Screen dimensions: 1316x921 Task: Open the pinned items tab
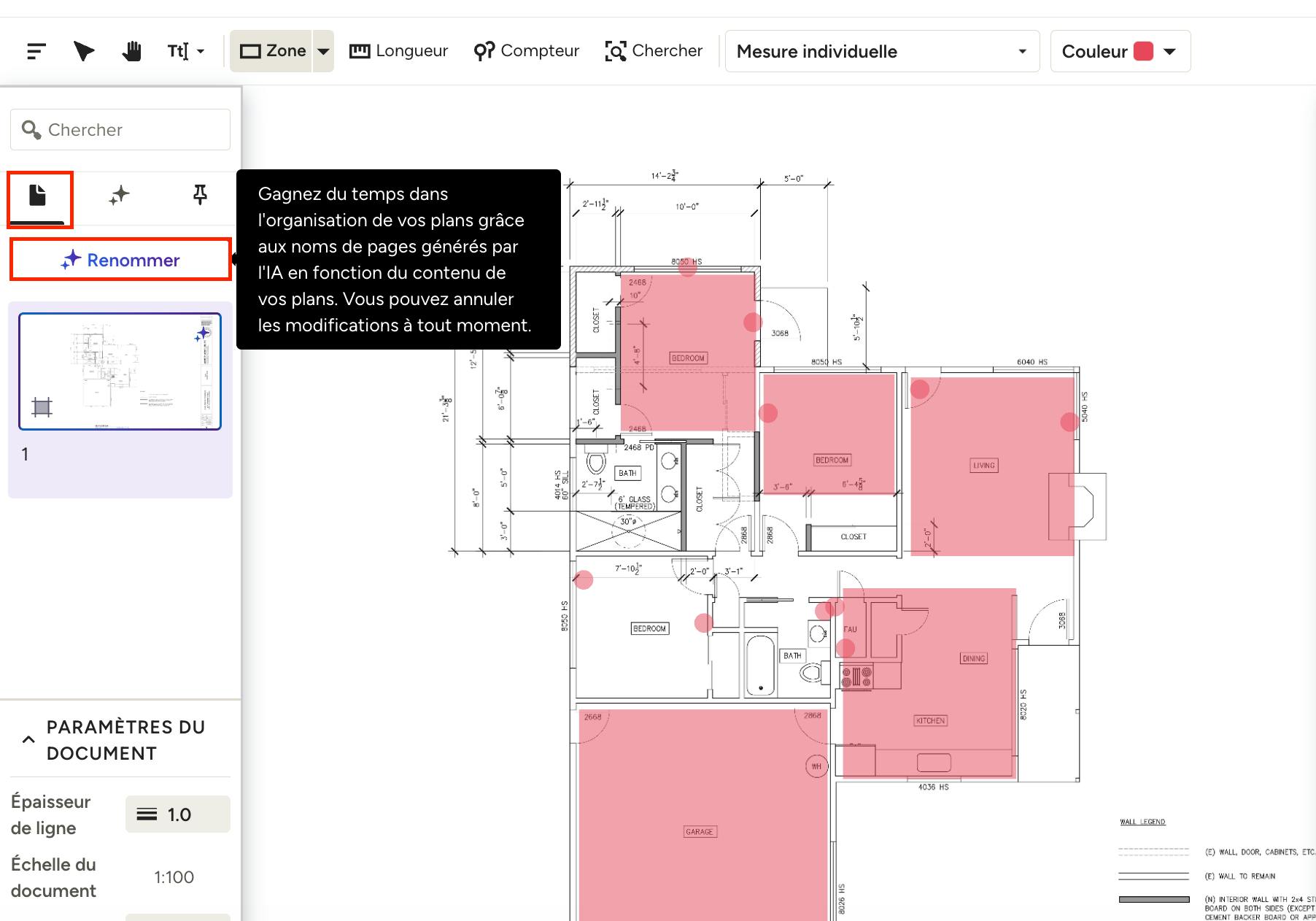(x=199, y=196)
